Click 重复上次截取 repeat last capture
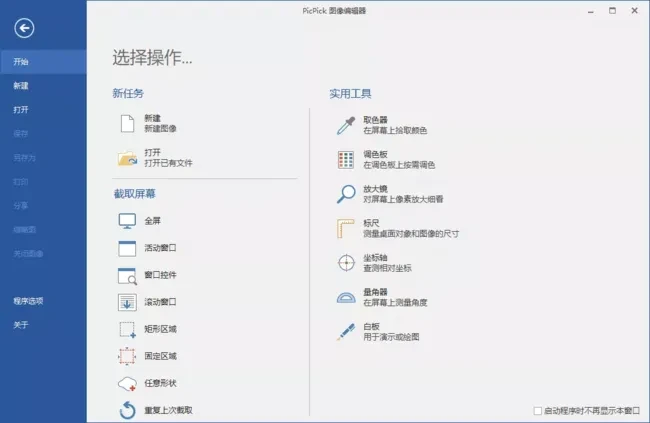 coord(128,410)
